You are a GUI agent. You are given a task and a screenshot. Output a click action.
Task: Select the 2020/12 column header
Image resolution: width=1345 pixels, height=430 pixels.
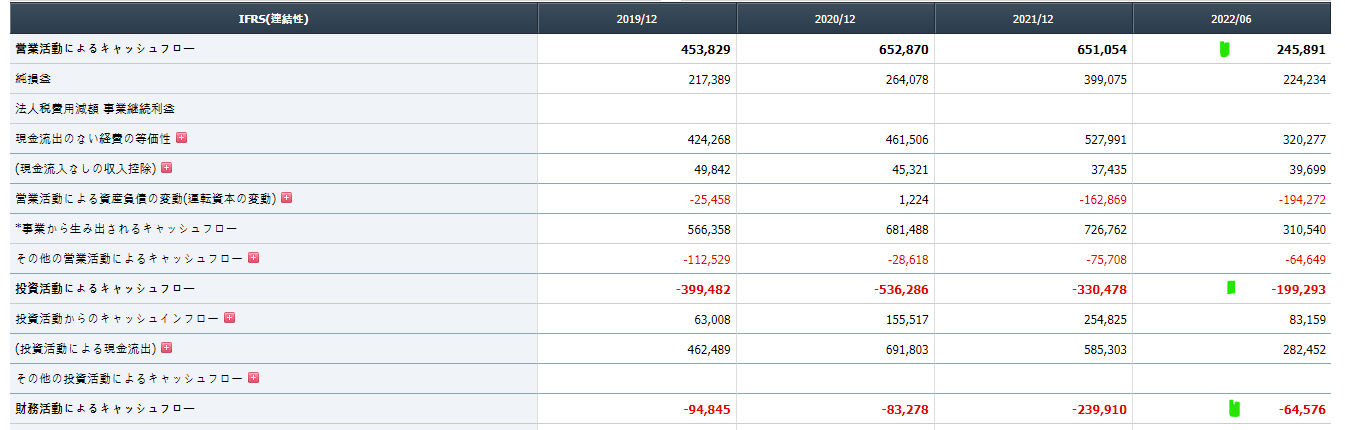pos(836,19)
